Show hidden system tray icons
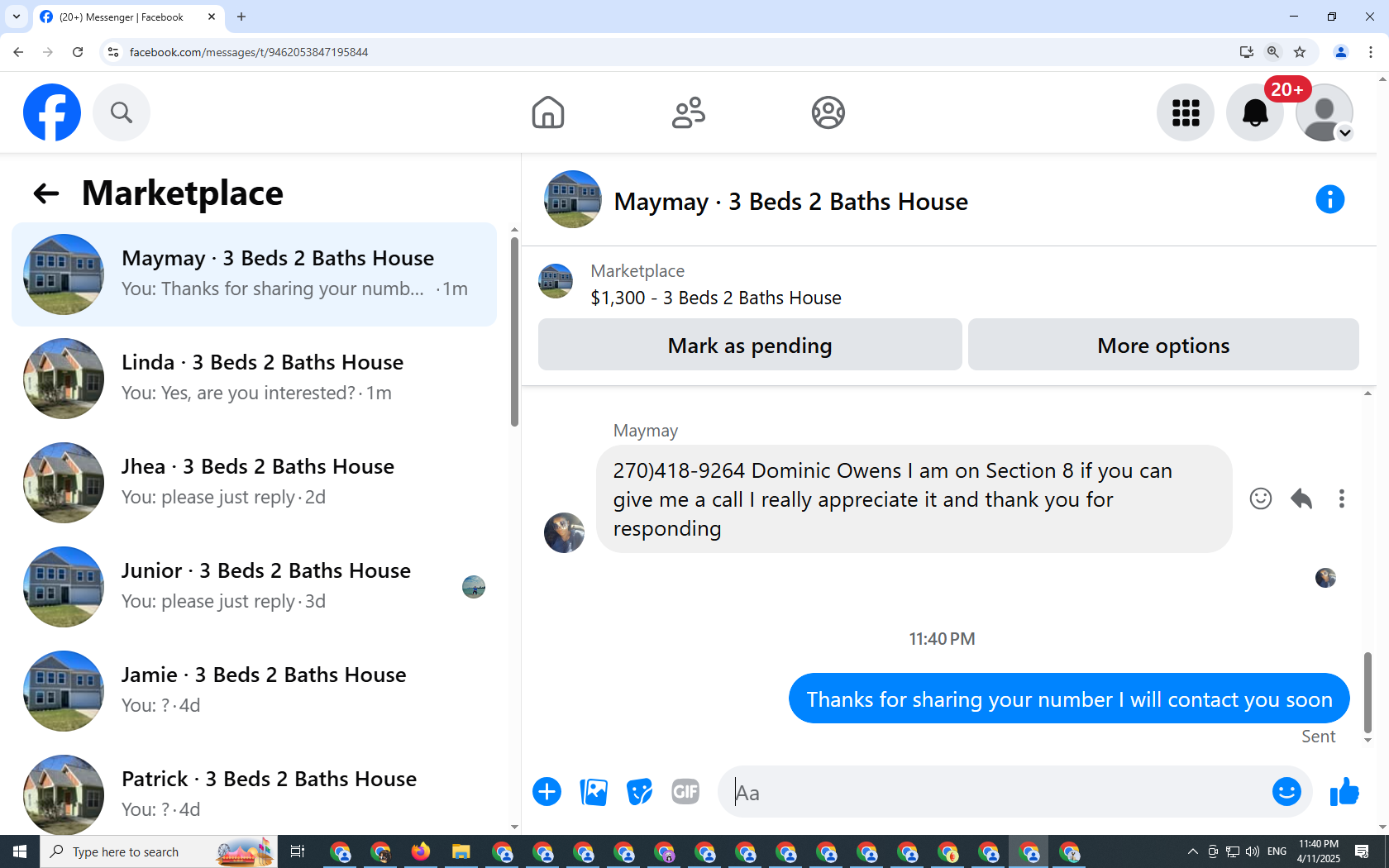Screen dimensions: 1389x868 [x=1192, y=851]
